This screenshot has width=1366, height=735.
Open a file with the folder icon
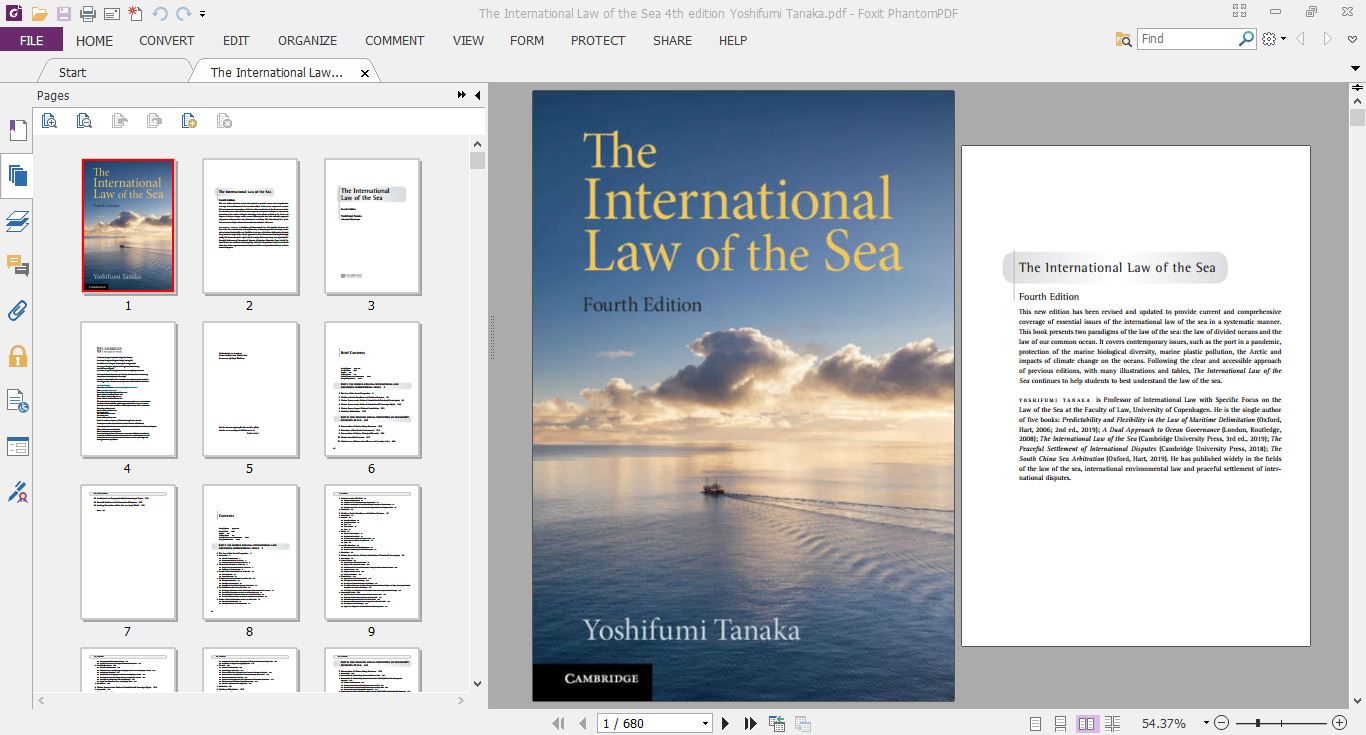(39, 14)
